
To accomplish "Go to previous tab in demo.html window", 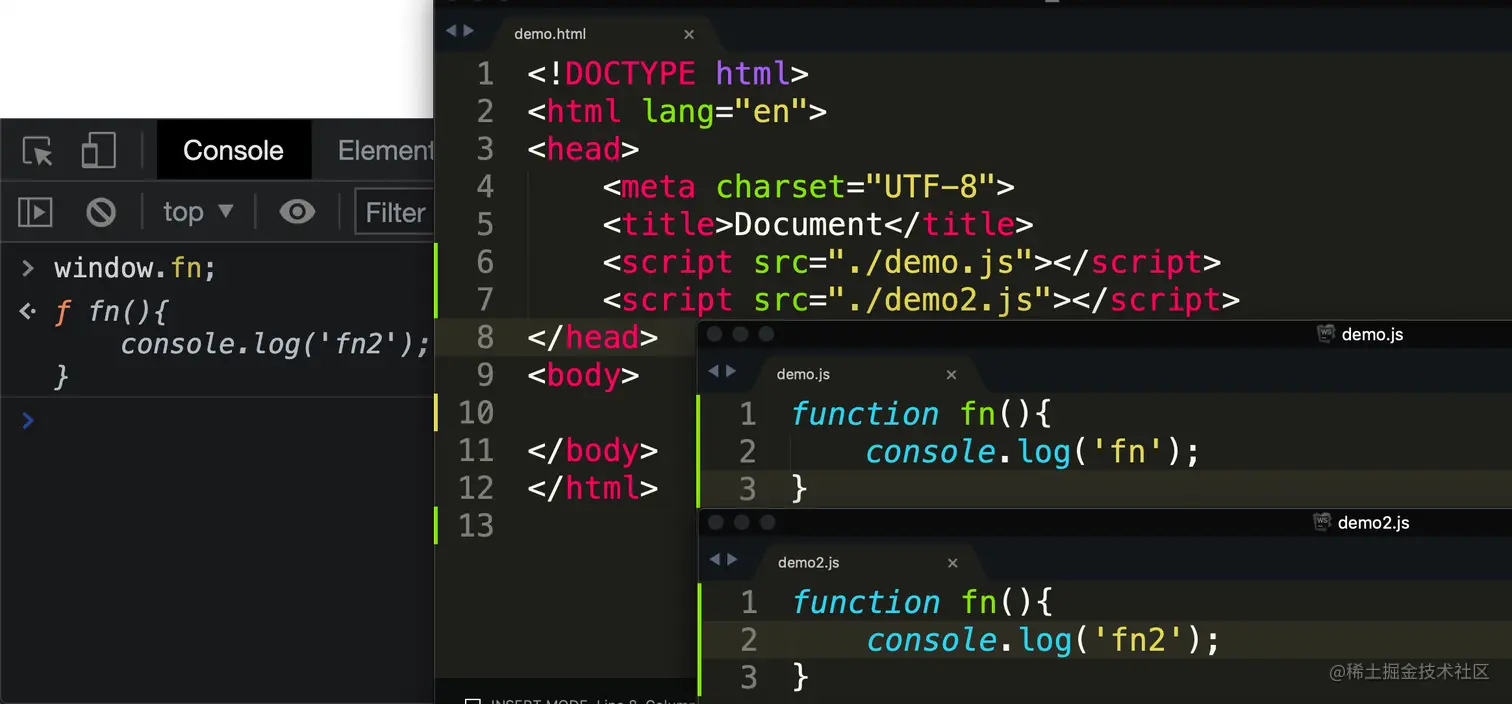I will pyautogui.click(x=451, y=31).
